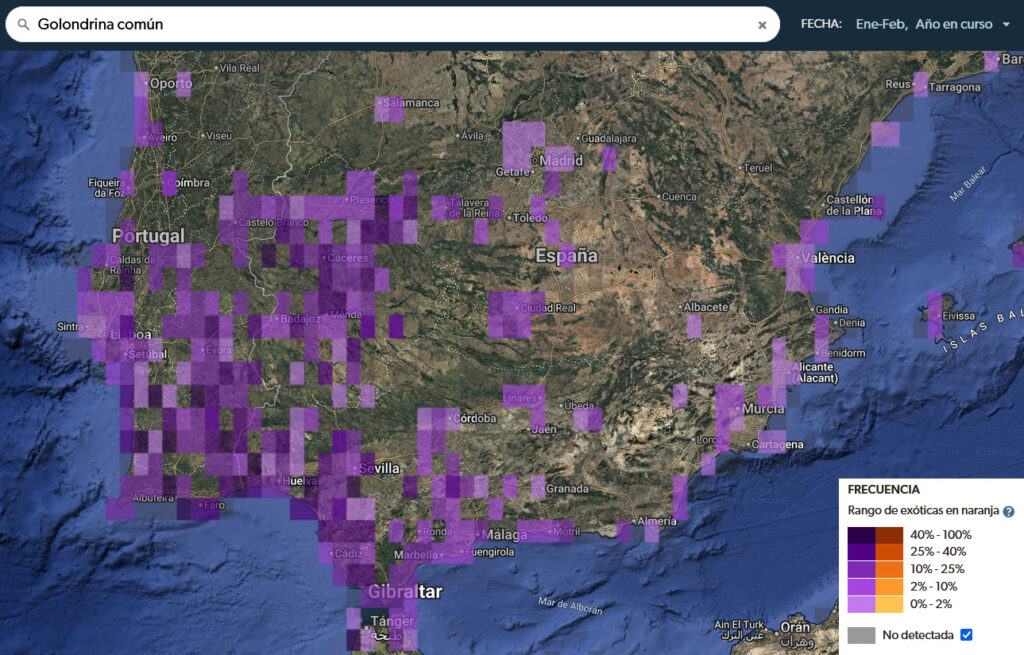1024x655 pixels.
Task: Click the FECHA label in the header
Action: pyautogui.click(x=821, y=24)
